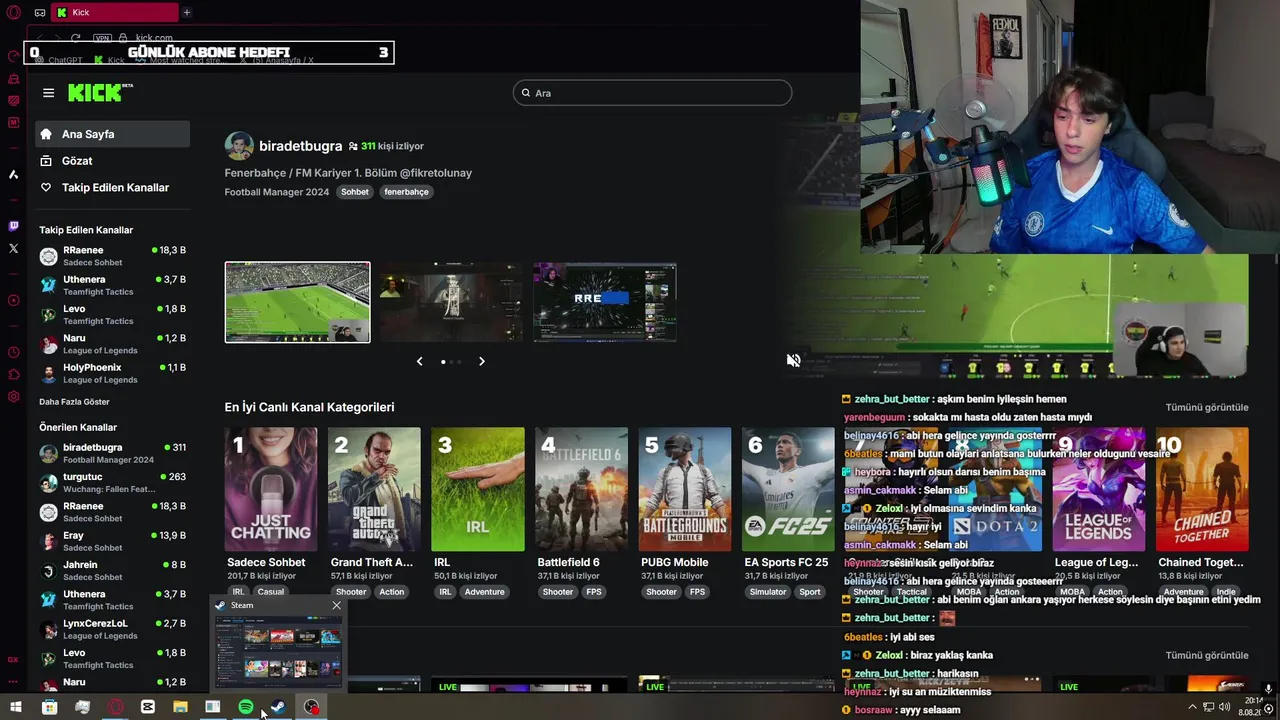The height and width of the screenshot is (720, 1280).
Task: Open a new browser tab with plus
Action: [186, 12]
